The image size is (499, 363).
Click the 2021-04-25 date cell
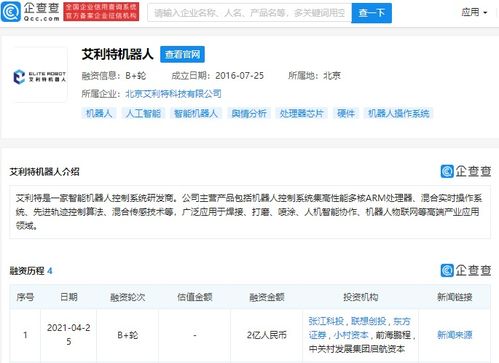coord(69,334)
